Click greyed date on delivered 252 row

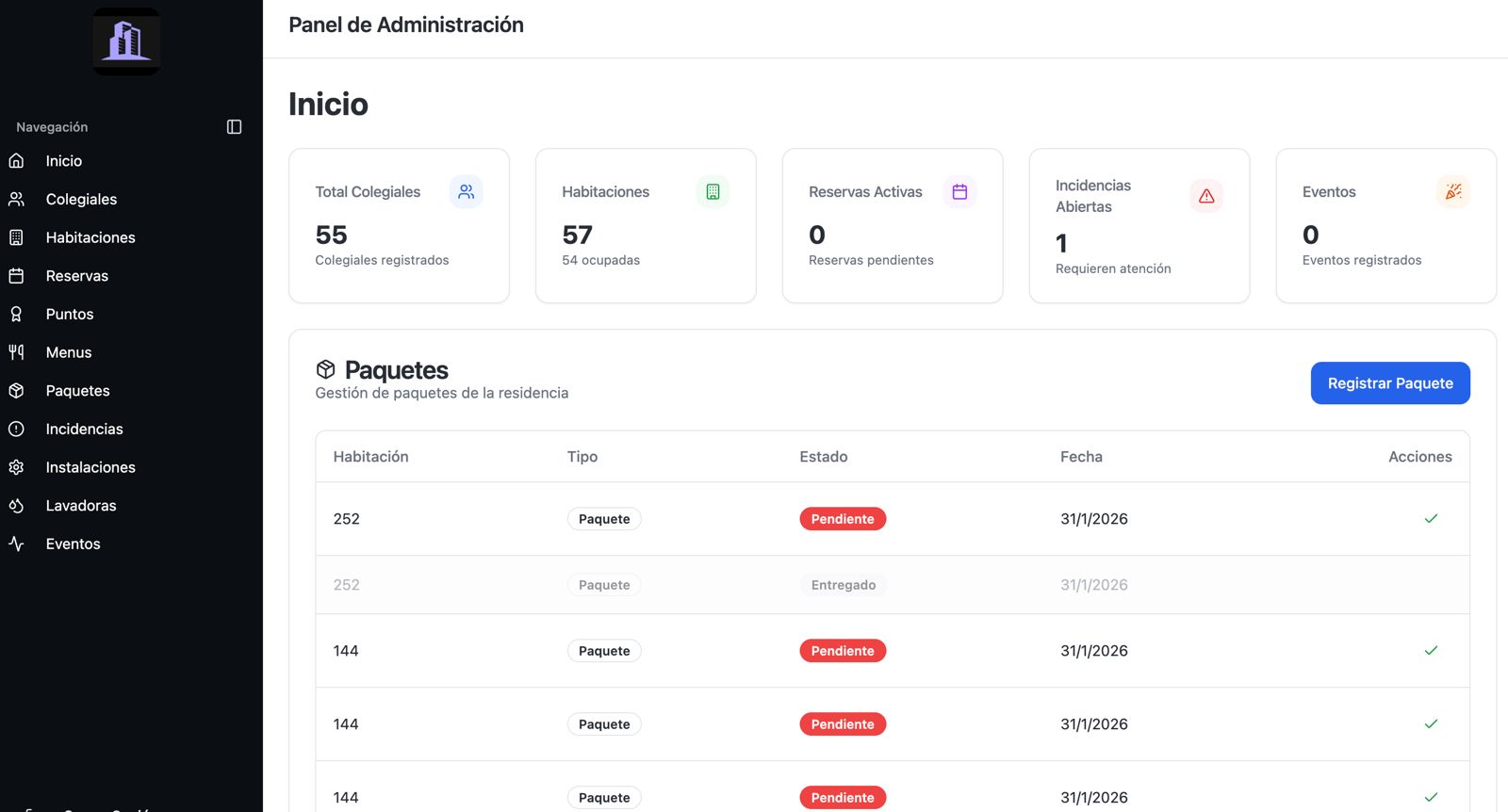coord(1094,585)
